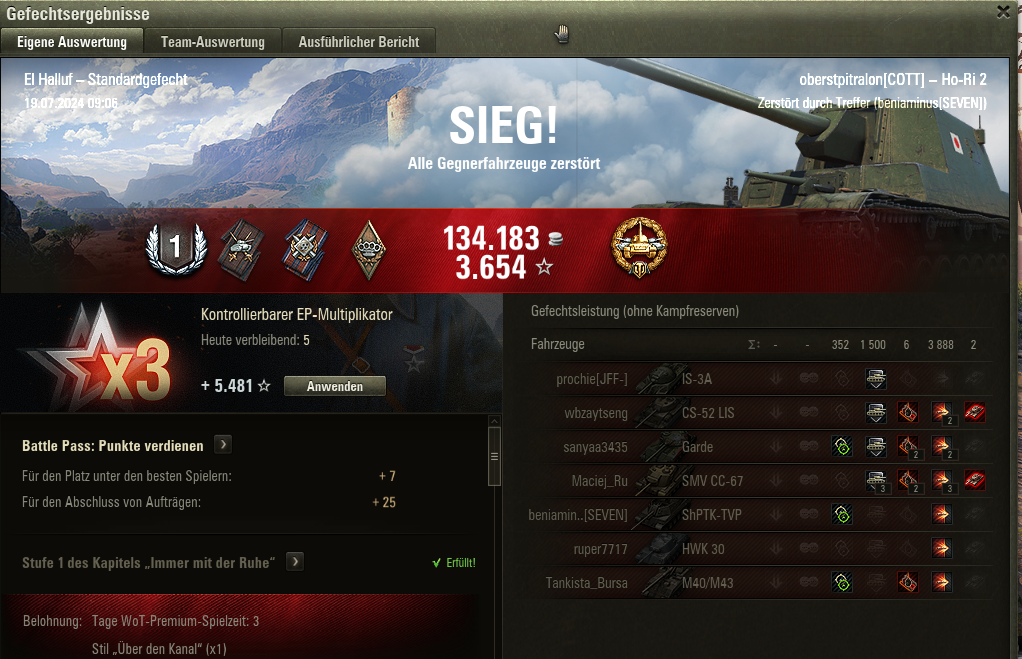Expand Stufe 1 des Kapitels arrow
Screen dimensions: 1022x659
tap(295, 561)
